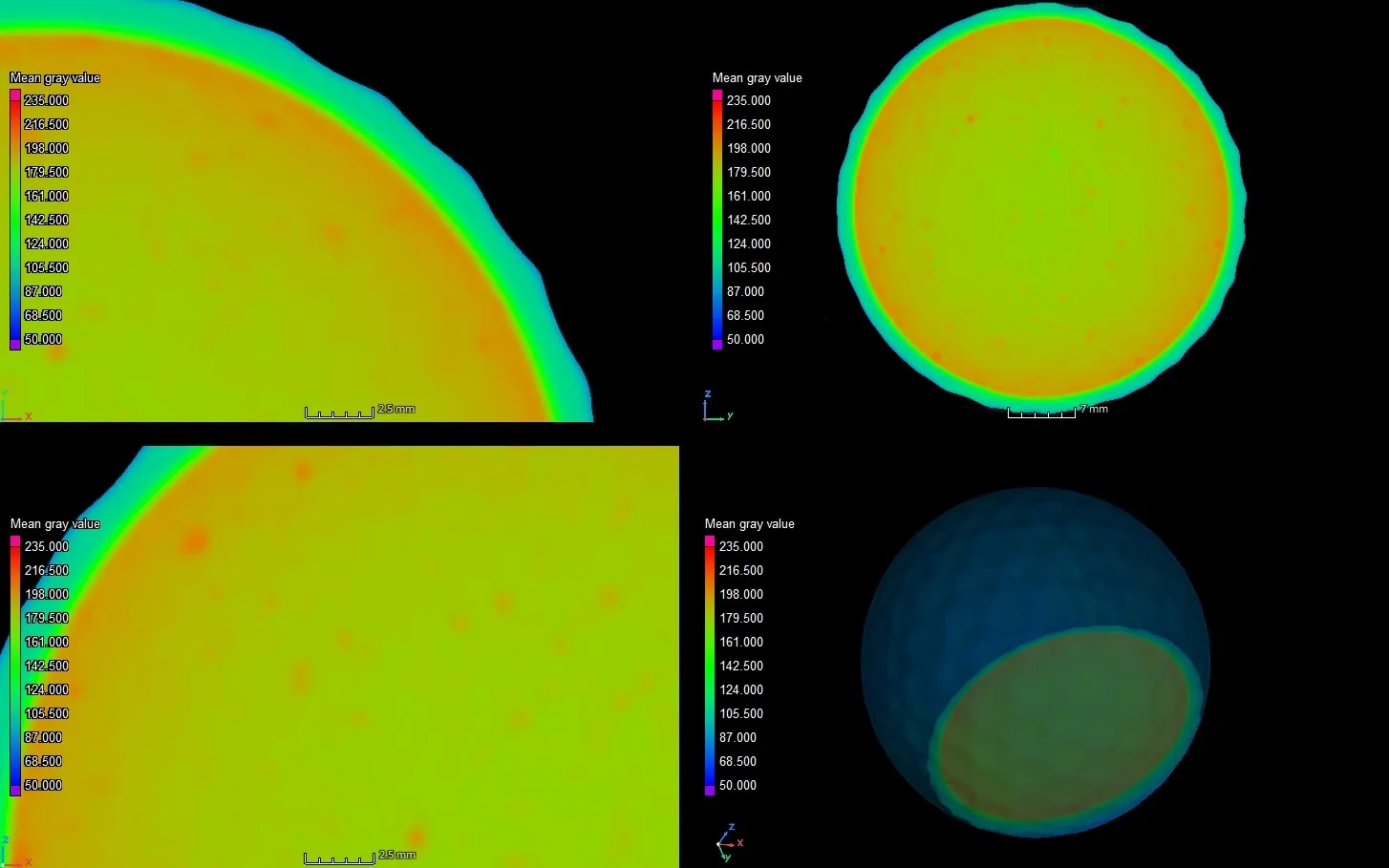The width and height of the screenshot is (1389, 868).
Task: Click the color bar in bottom-left view
Action: tap(15, 666)
